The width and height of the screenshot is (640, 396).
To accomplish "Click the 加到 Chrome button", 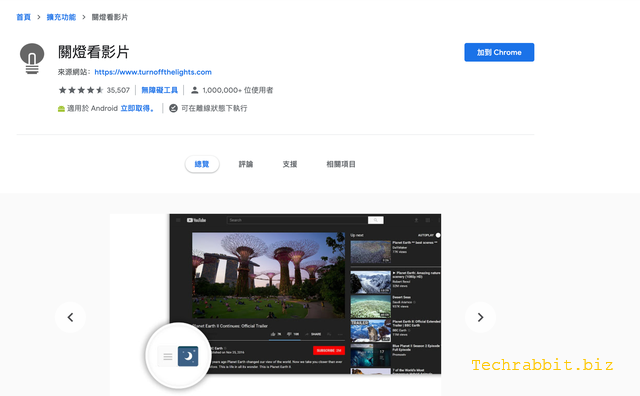I will [x=499, y=52].
